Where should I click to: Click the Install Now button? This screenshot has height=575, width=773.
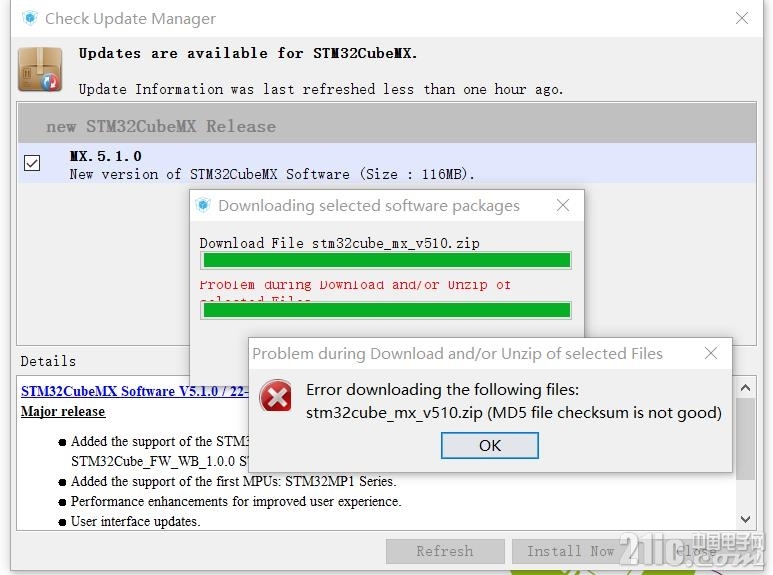(570, 551)
